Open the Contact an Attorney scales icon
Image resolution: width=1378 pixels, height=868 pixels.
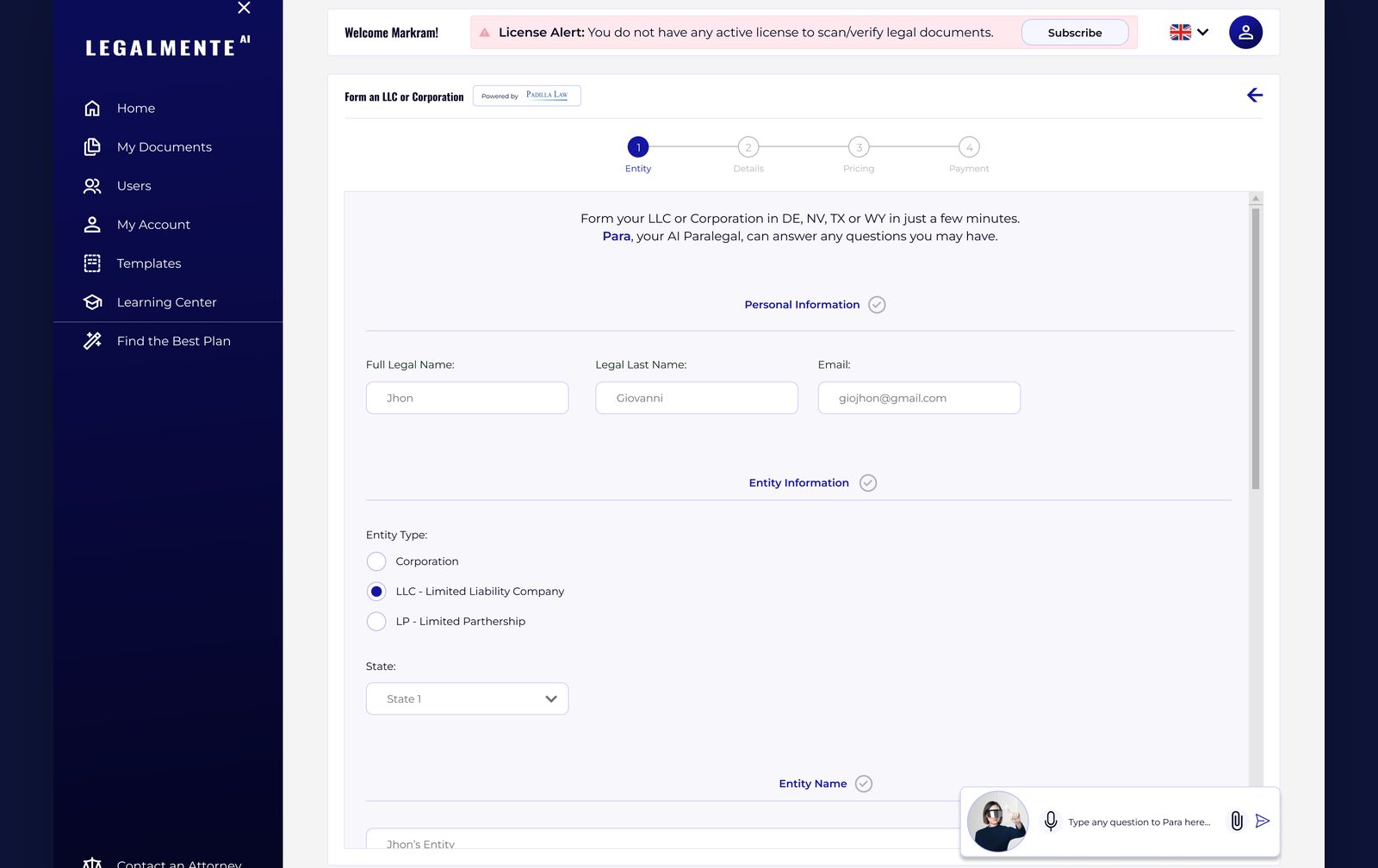[92, 862]
